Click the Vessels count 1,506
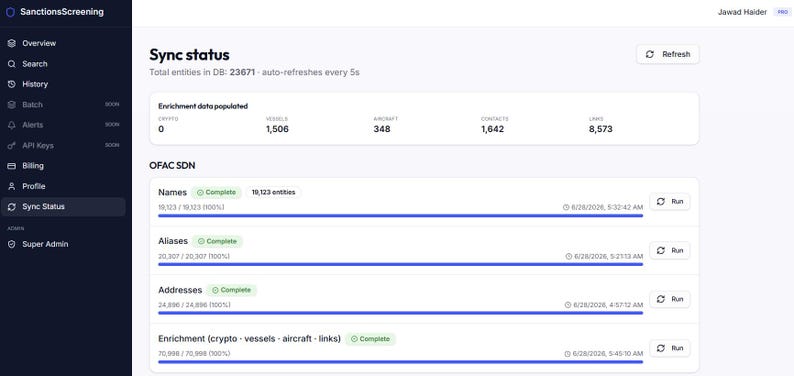Viewport: 794px width, 376px height. (x=277, y=129)
